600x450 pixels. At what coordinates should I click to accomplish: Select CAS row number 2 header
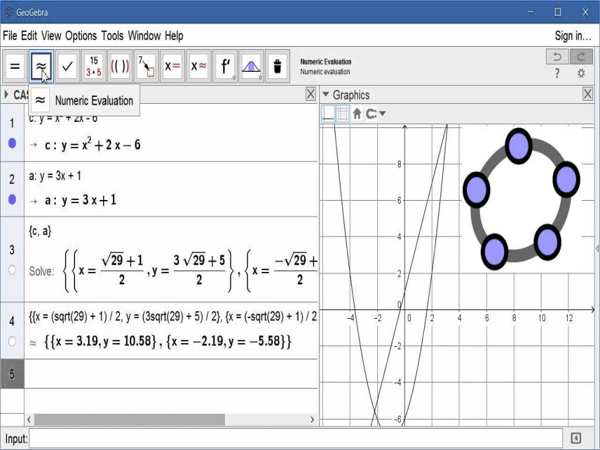[x=12, y=179]
